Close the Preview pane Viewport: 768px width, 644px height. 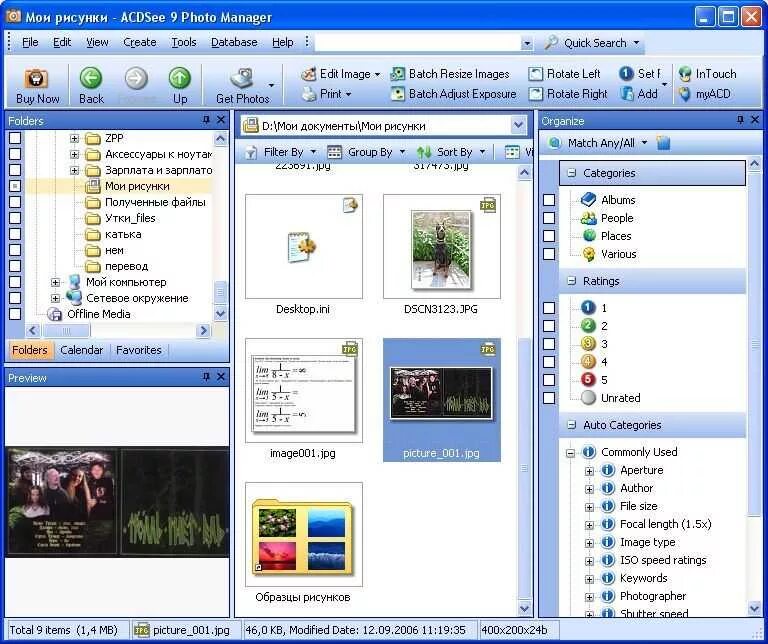tap(221, 377)
